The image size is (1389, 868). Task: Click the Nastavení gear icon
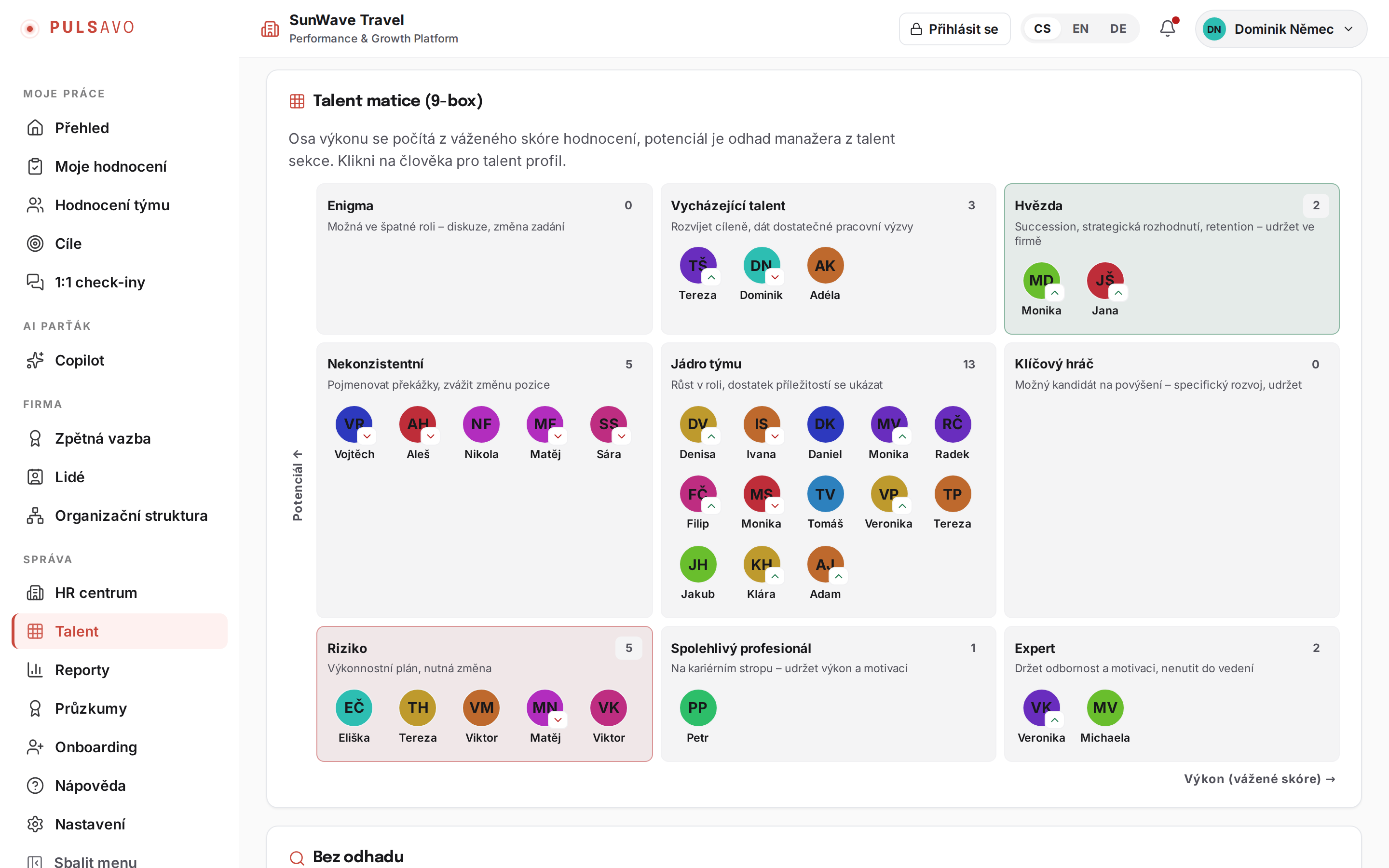pyautogui.click(x=35, y=824)
